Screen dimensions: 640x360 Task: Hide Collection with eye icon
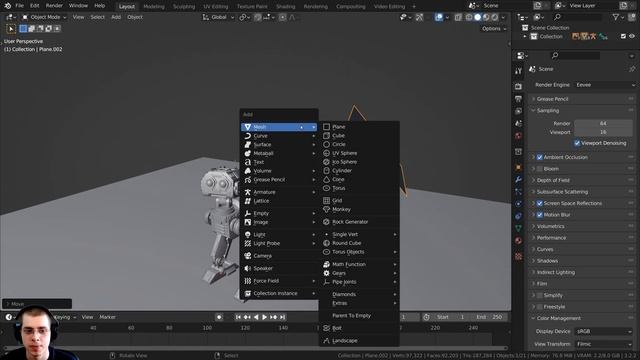tap(632, 36)
